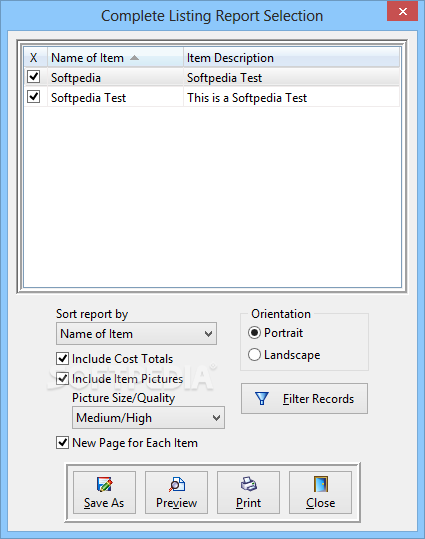Click the blue funnel filter icon

(x=262, y=398)
